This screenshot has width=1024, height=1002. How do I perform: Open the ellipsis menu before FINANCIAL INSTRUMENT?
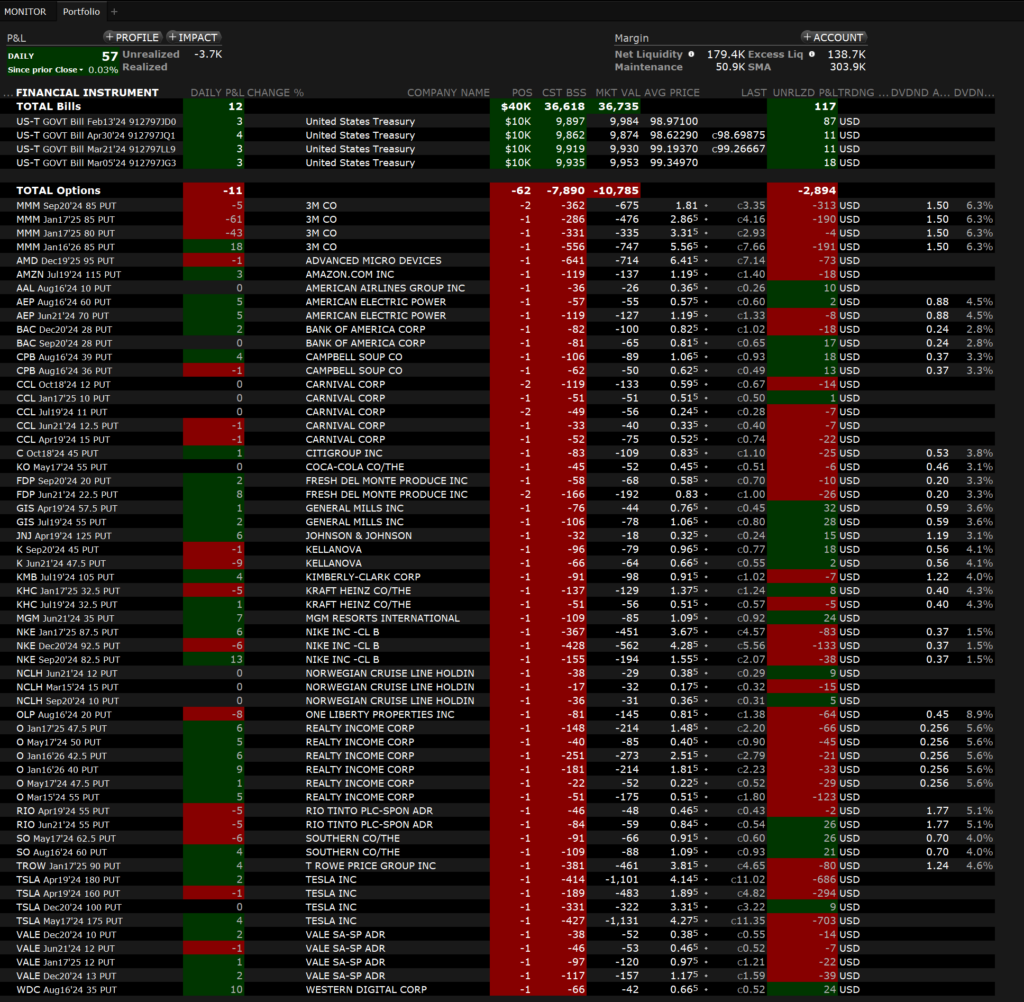pos(8,93)
